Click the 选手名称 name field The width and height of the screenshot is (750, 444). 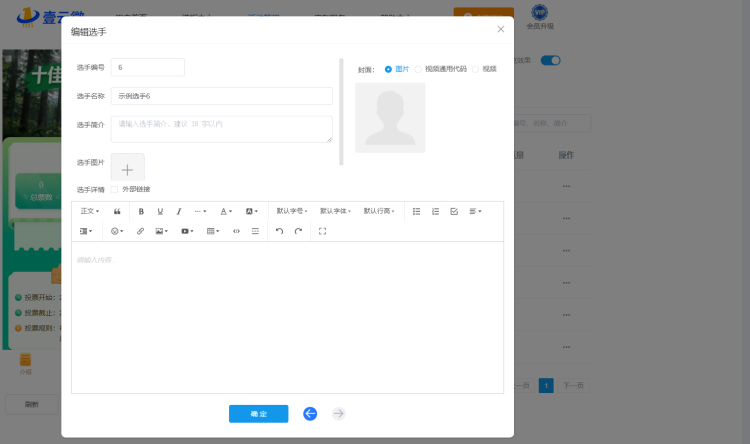coord(221,96)
